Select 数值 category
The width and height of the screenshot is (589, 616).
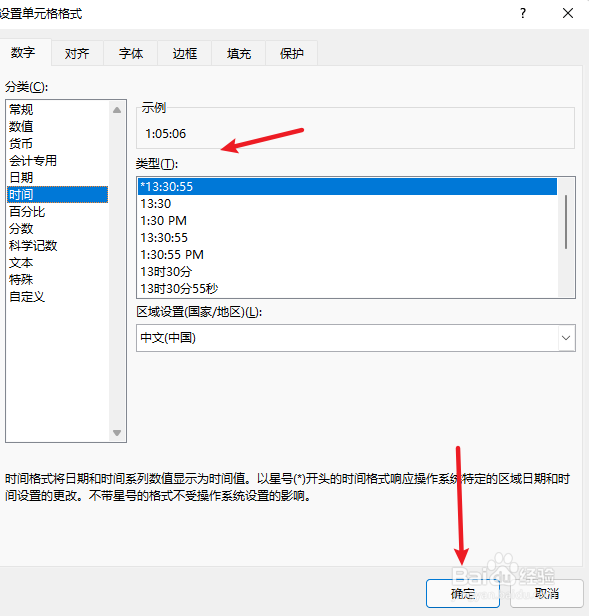[x=57, y=126]
